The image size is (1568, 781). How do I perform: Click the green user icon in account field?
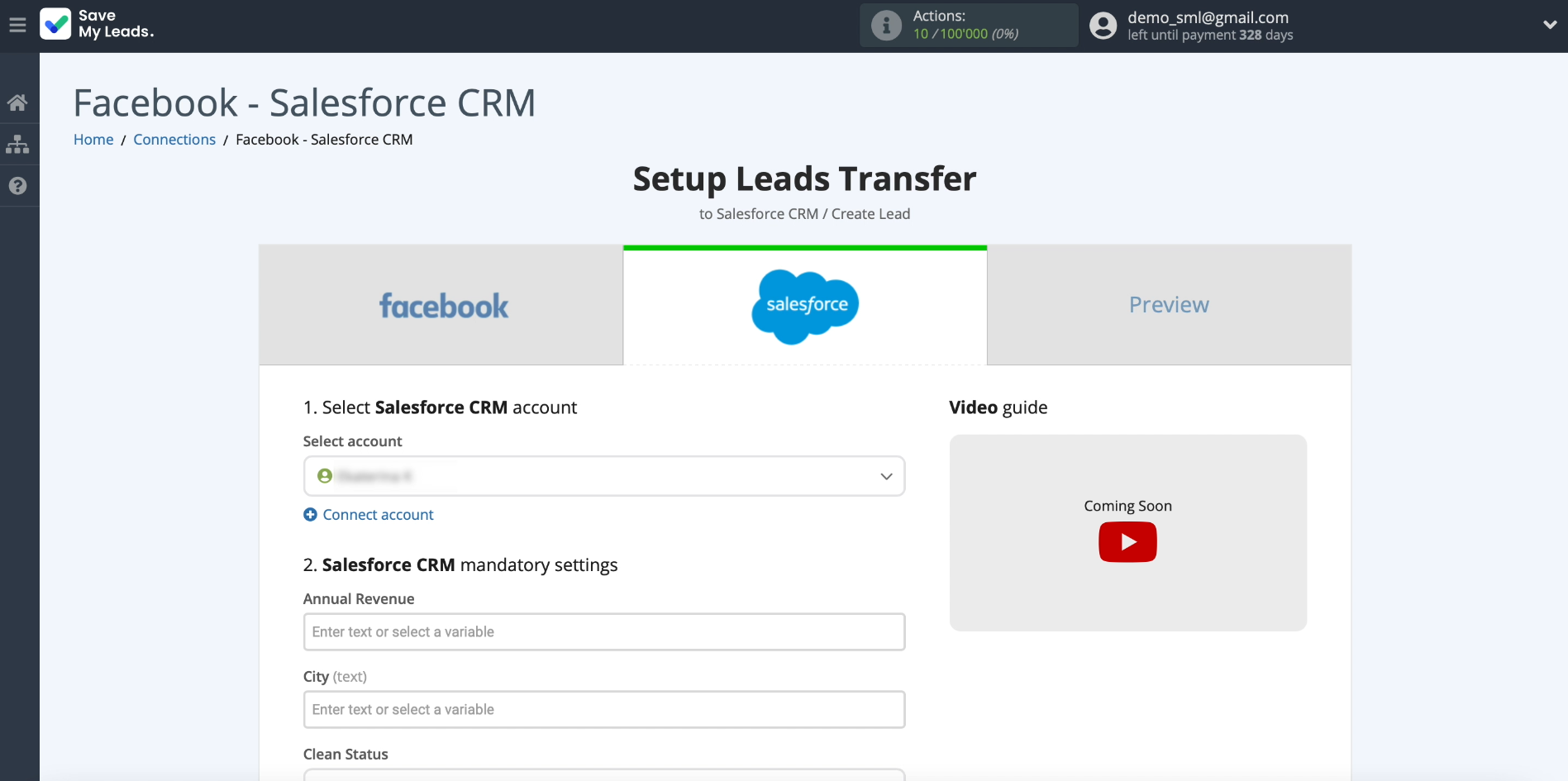point(325,476)
